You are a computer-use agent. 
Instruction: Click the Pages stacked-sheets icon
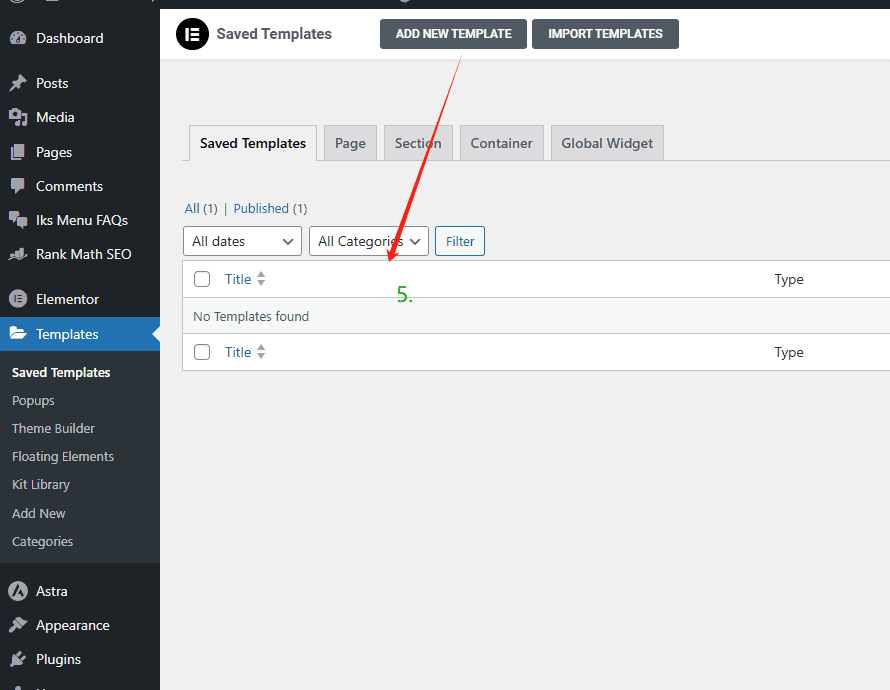click(x=18, y=152)
